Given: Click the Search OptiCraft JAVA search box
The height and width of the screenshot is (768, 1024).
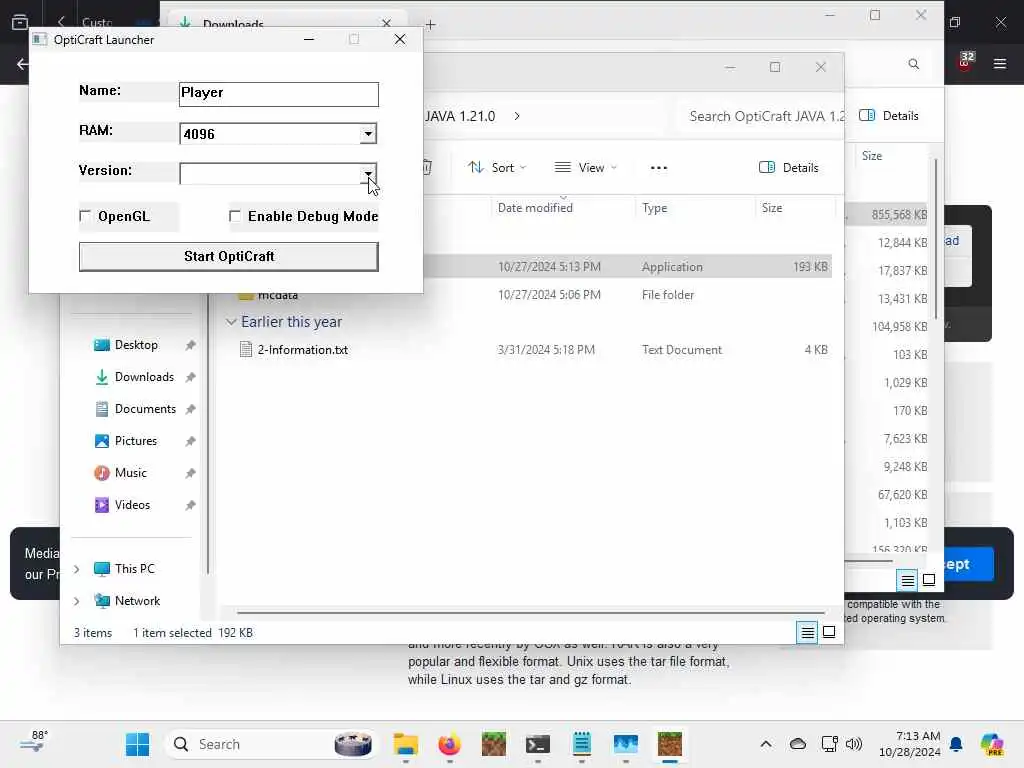Looking at the screenshot, I should (x=764, y=116).
